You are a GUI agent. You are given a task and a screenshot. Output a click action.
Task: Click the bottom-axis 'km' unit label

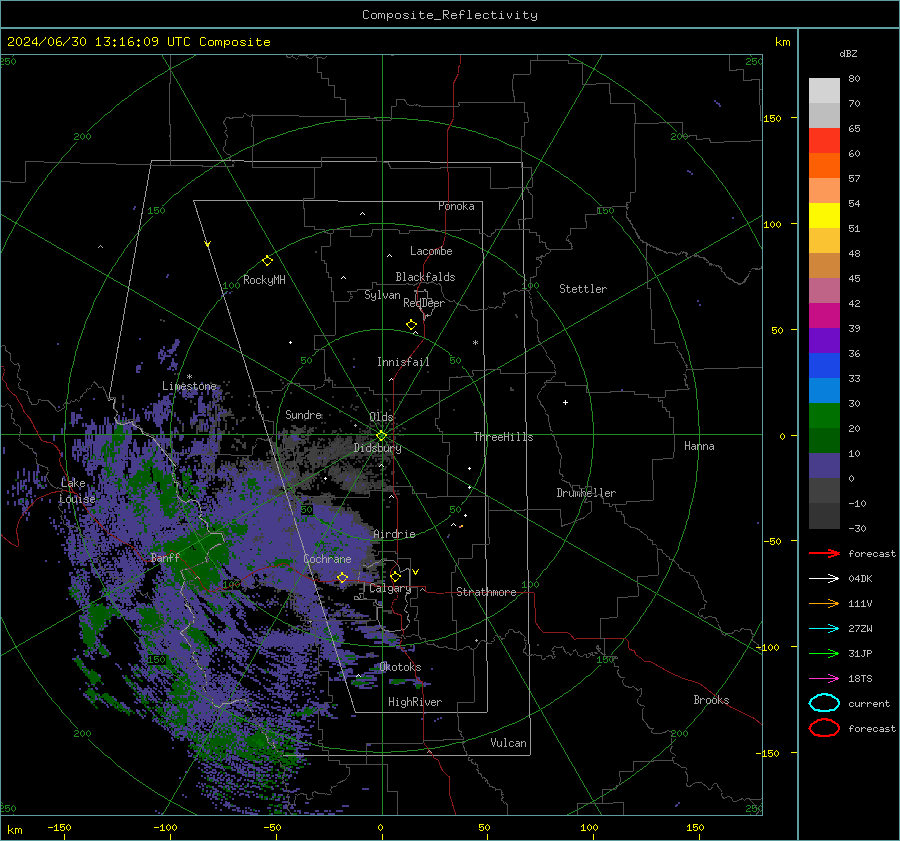click(x=15, y=830)
